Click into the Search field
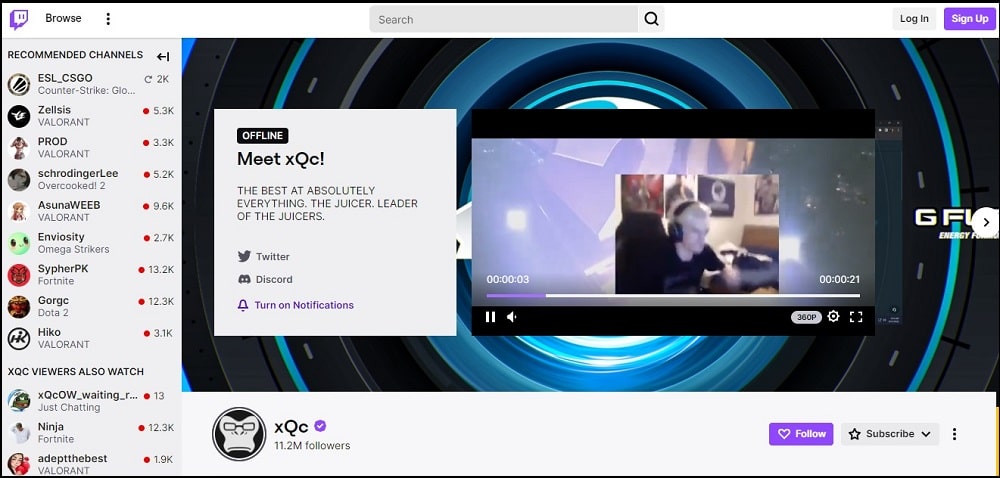Image resolution: width=1000 pixels, height=478 pixels. pos(504,19)
